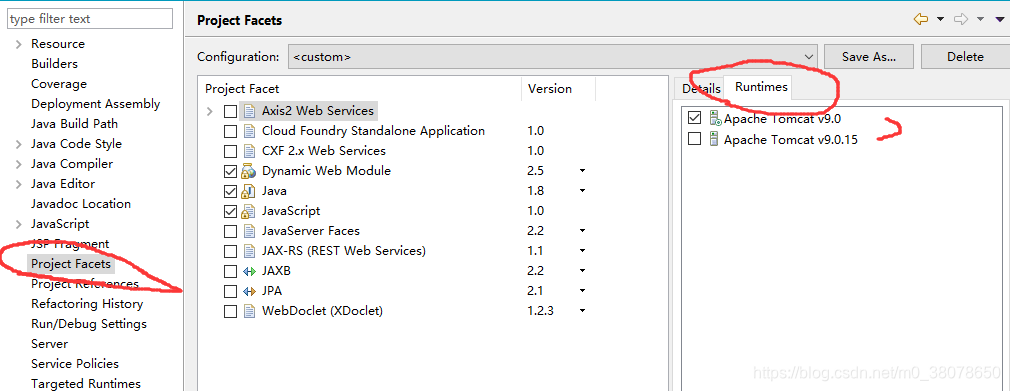Image resolution: width=1010 pixels, height=391 pixels.
Task: Select Project Facets in the tree
Action: tap(71, 263)
